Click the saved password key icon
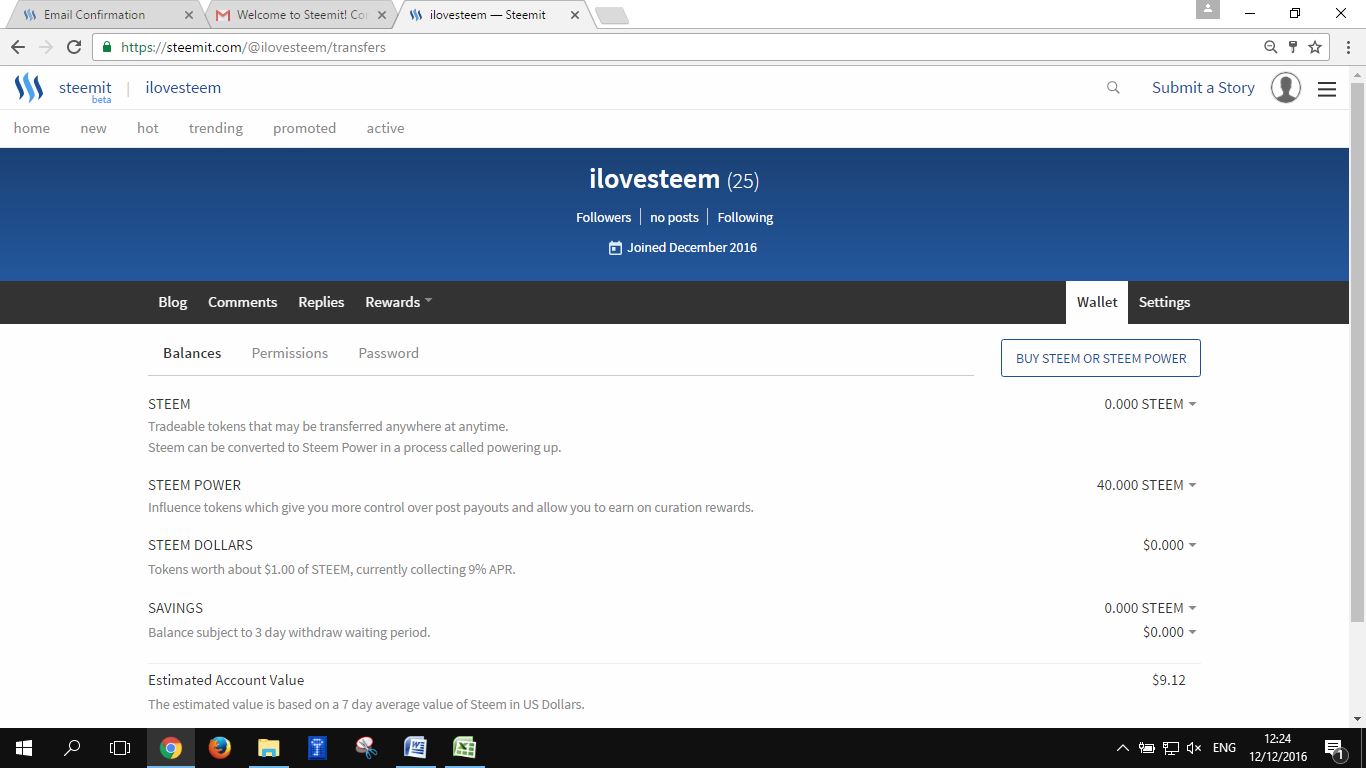Viewport: 1366px width, 768px height. tap(1293, 47)
